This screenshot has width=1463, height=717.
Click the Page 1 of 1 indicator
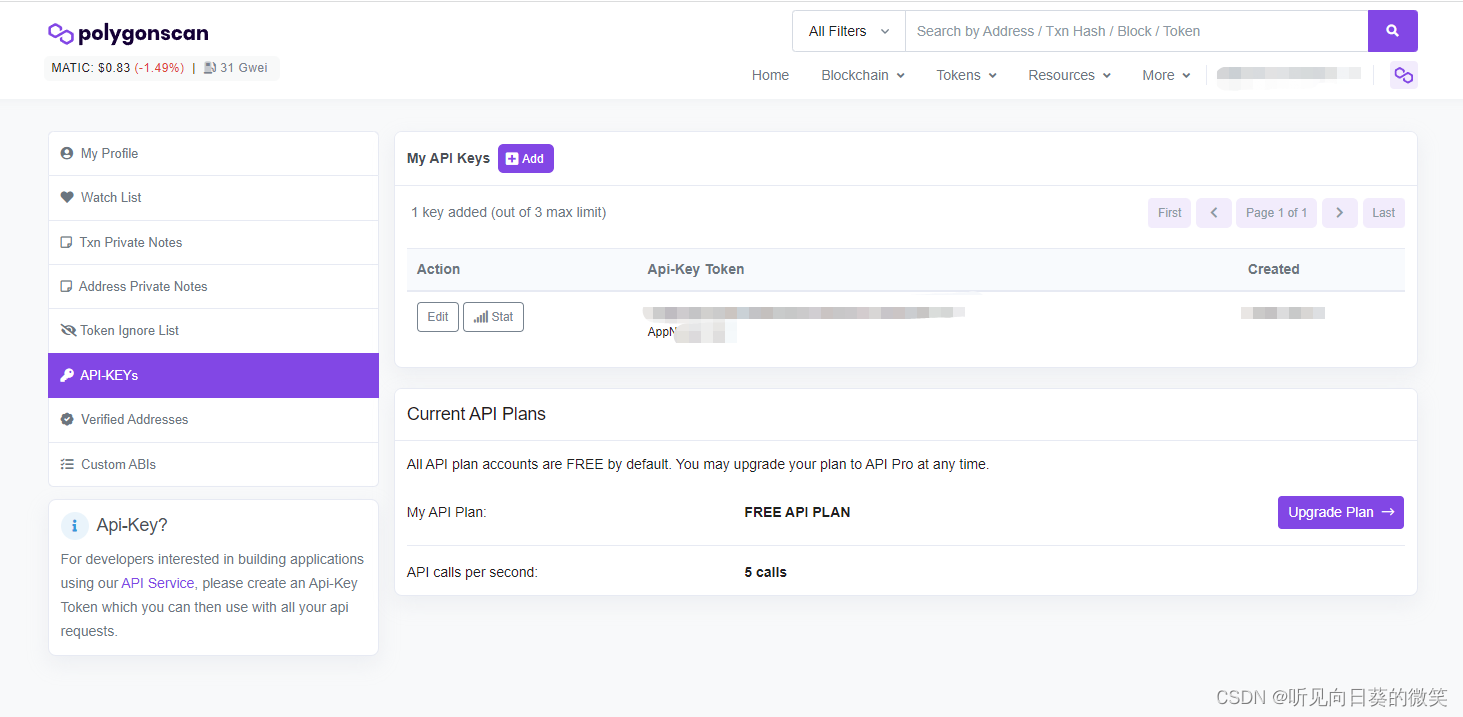coord(1276,213)
